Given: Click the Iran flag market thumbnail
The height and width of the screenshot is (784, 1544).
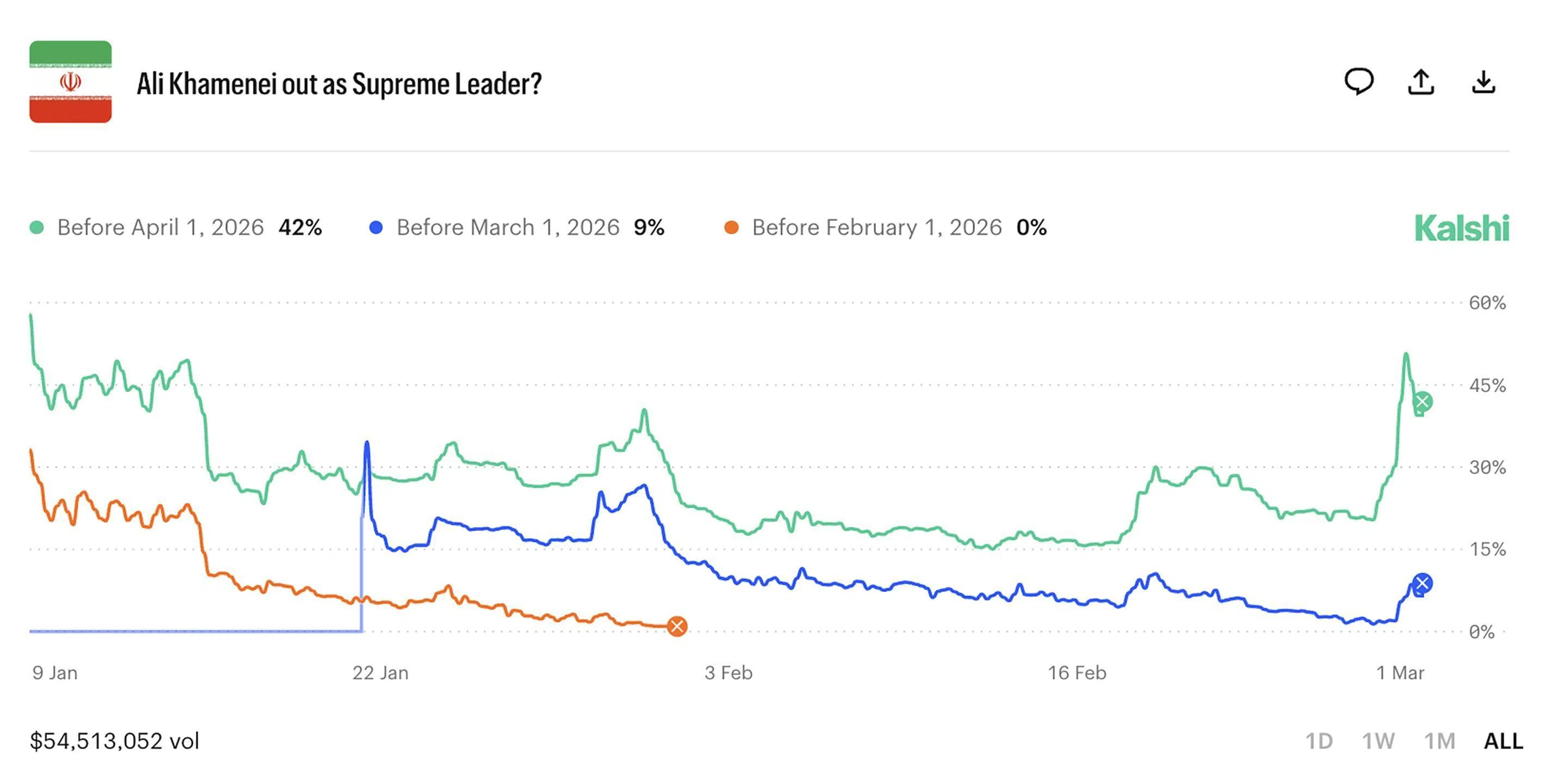Looking at the screenshot, I should pos(71,82).
